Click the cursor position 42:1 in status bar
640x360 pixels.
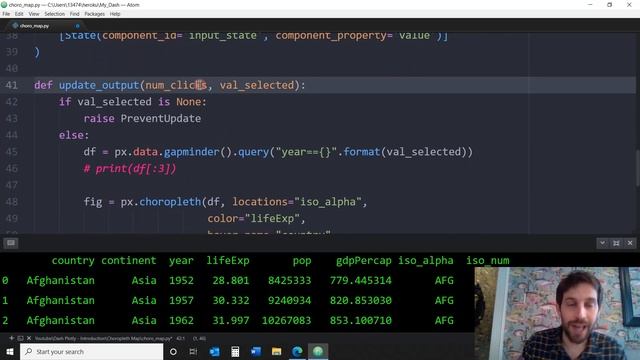pyautogui.click(x=181, y=338)
